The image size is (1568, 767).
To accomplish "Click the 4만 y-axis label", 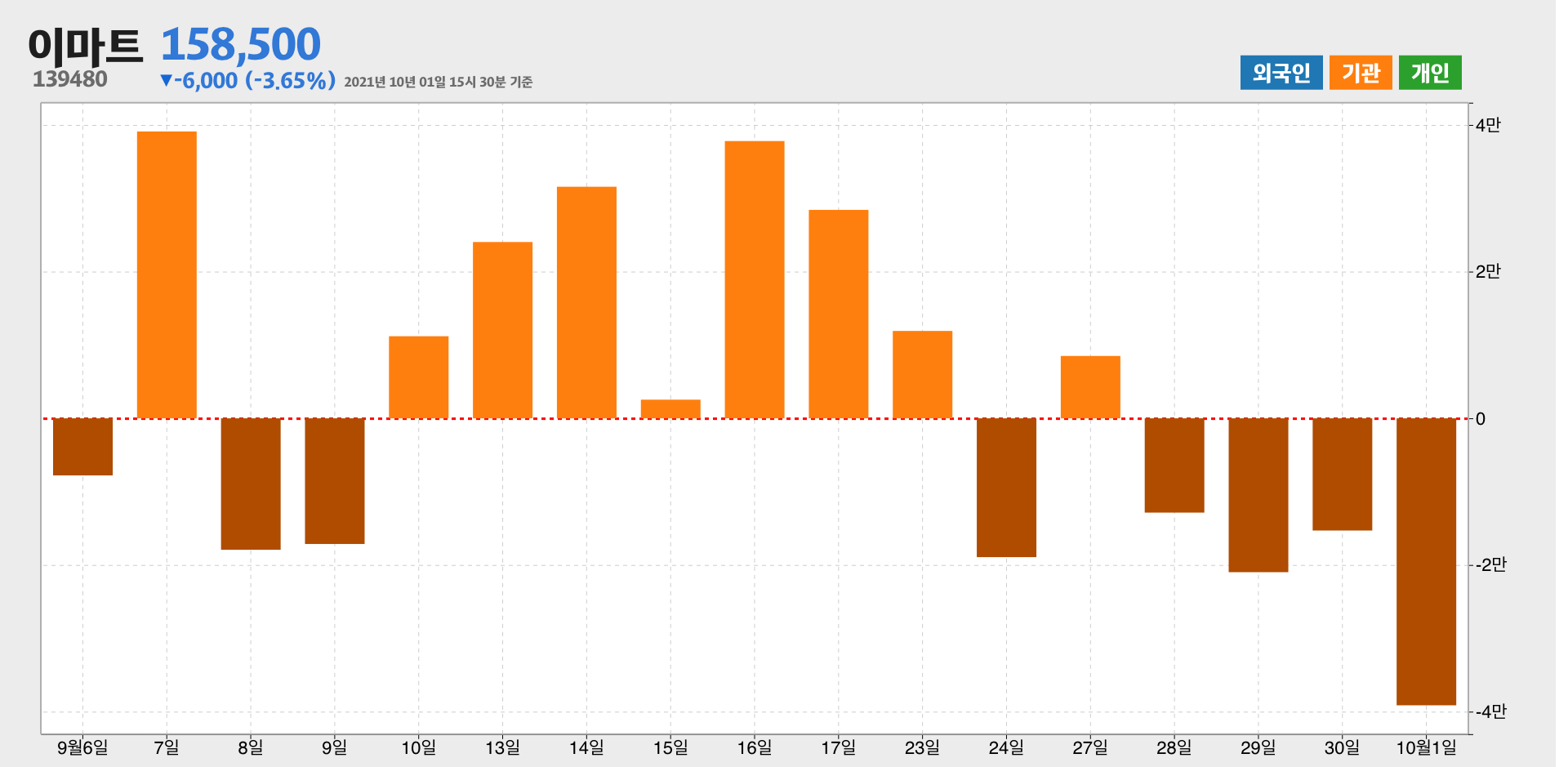I will [1488, 125].
